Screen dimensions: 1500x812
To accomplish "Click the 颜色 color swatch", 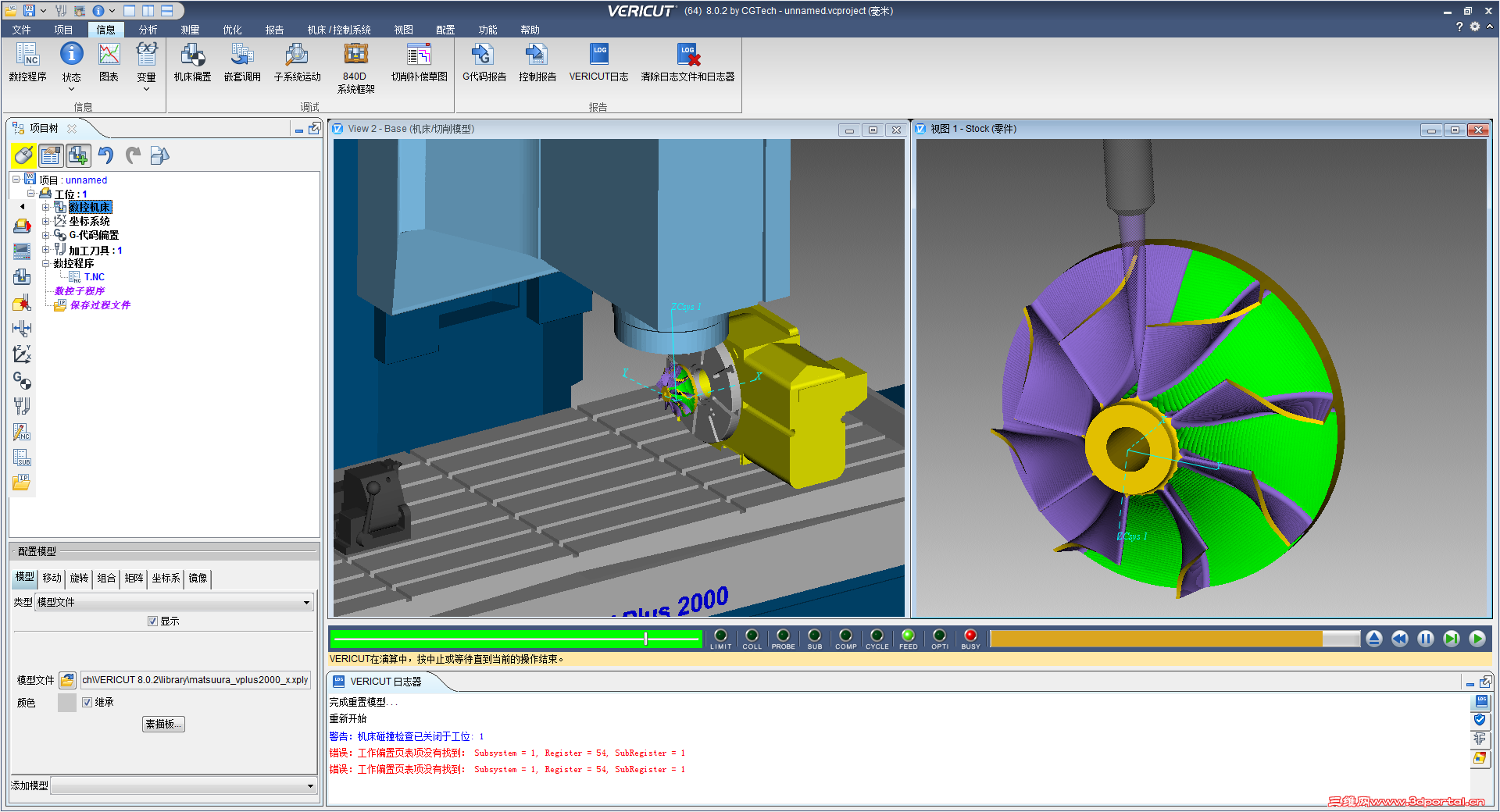I will tap(67, 703).
